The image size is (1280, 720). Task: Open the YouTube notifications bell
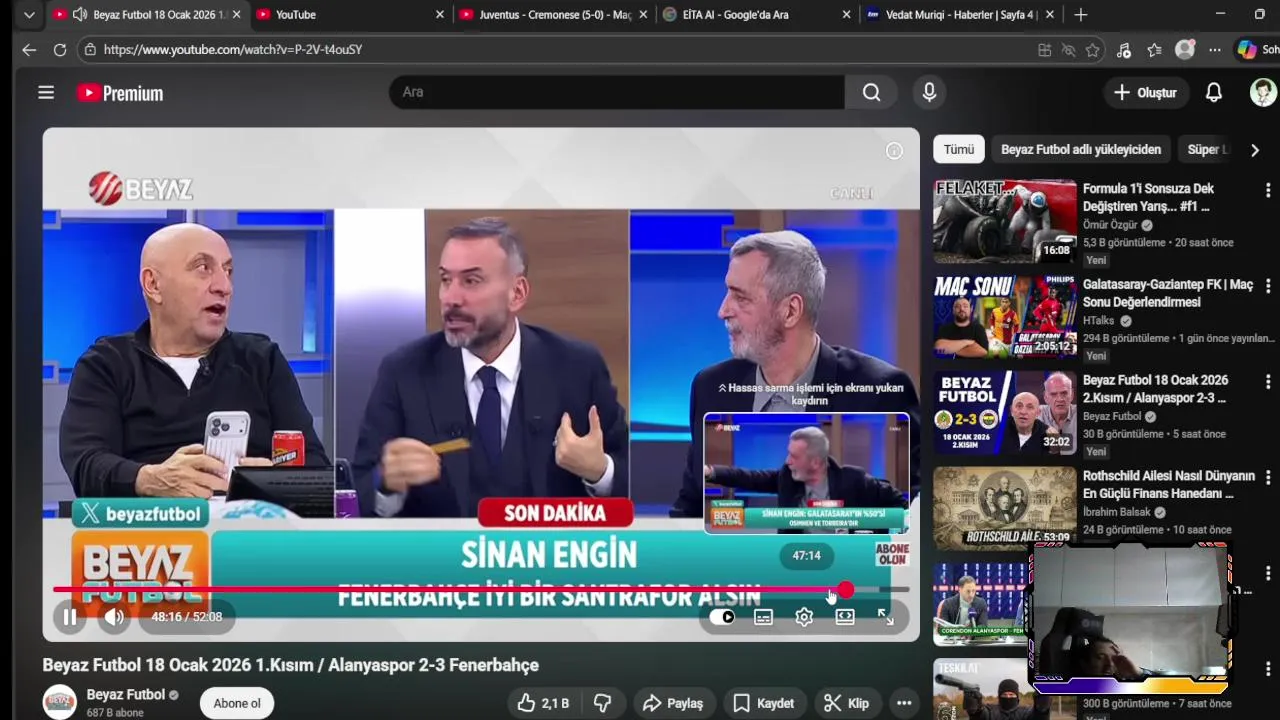pos(1214,92)
